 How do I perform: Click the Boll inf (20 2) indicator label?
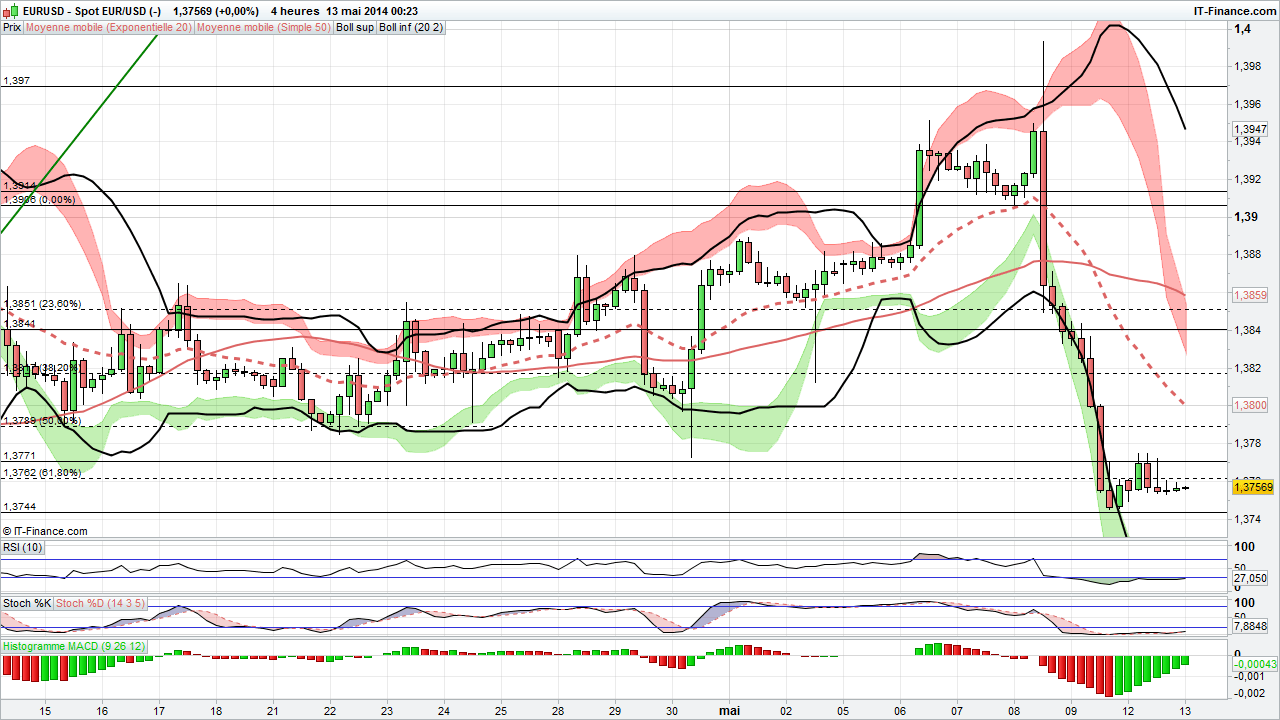pyautogui.click(x=411, y=28)
